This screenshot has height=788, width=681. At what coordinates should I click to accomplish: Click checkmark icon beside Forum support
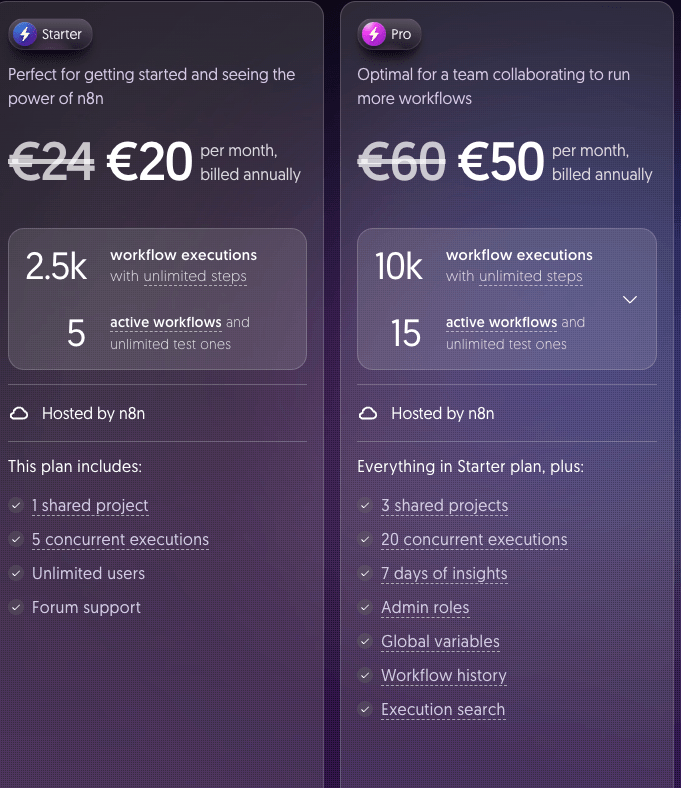point(16,607)
